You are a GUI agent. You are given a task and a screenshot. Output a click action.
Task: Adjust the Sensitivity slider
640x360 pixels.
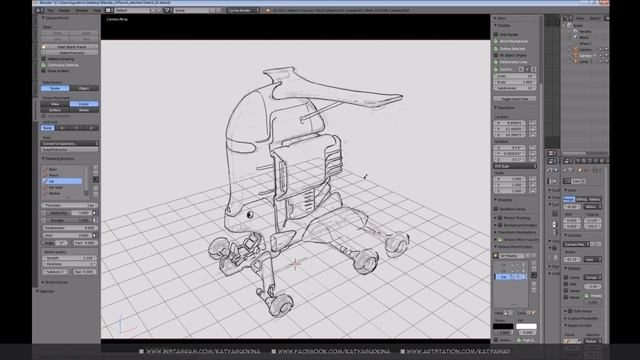70,213
